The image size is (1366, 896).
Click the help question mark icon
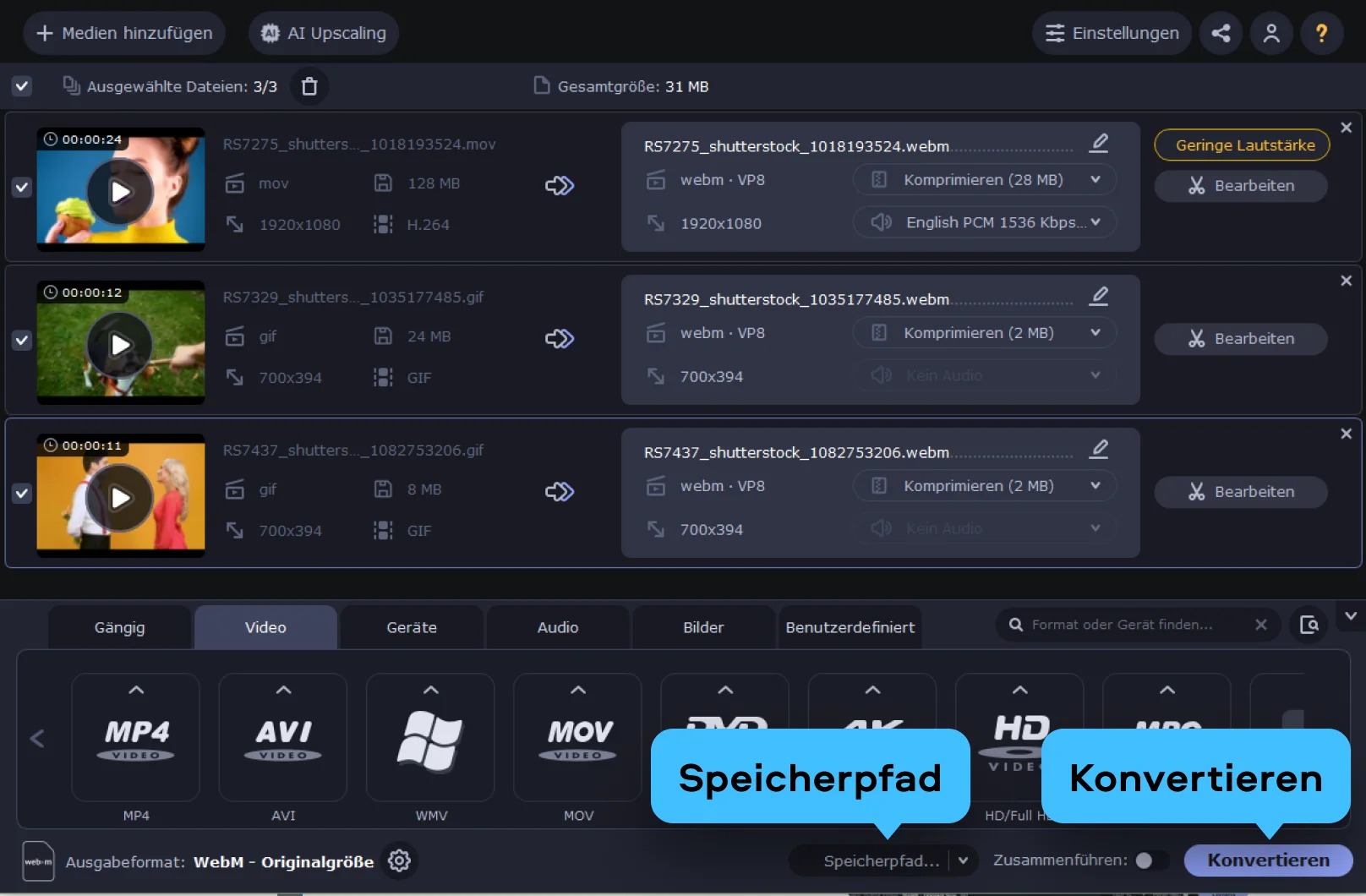1321,33
